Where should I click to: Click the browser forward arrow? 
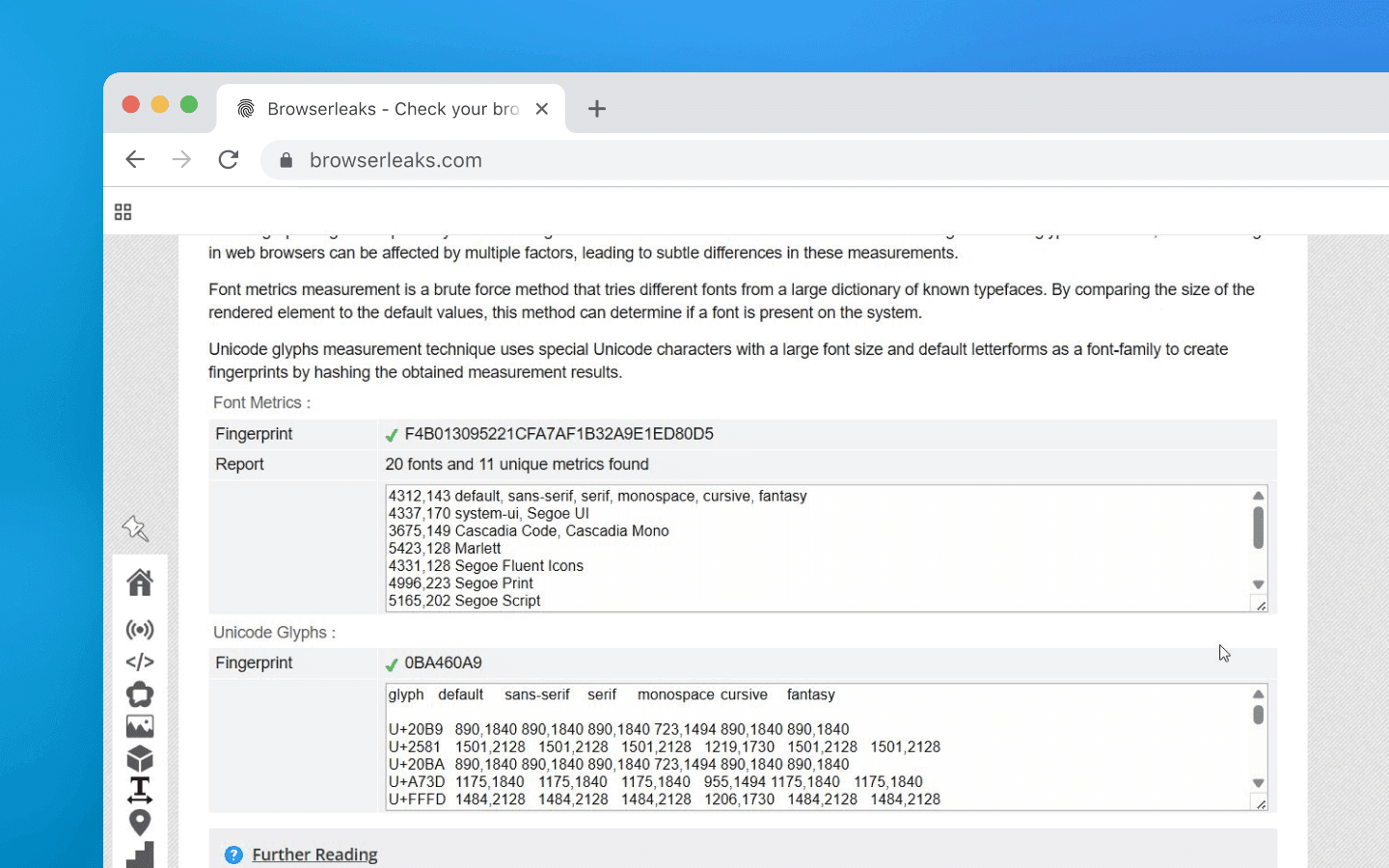(181, 159)
